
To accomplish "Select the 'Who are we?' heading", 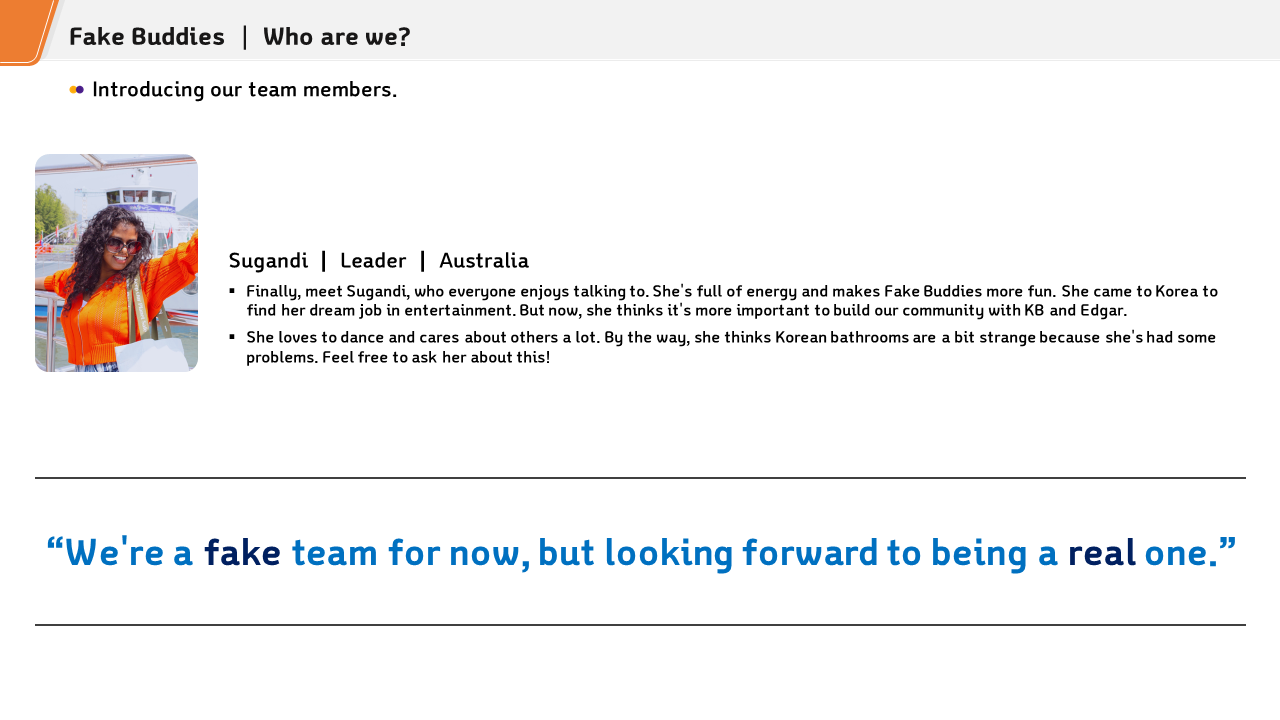I will (x=337, y=37).
